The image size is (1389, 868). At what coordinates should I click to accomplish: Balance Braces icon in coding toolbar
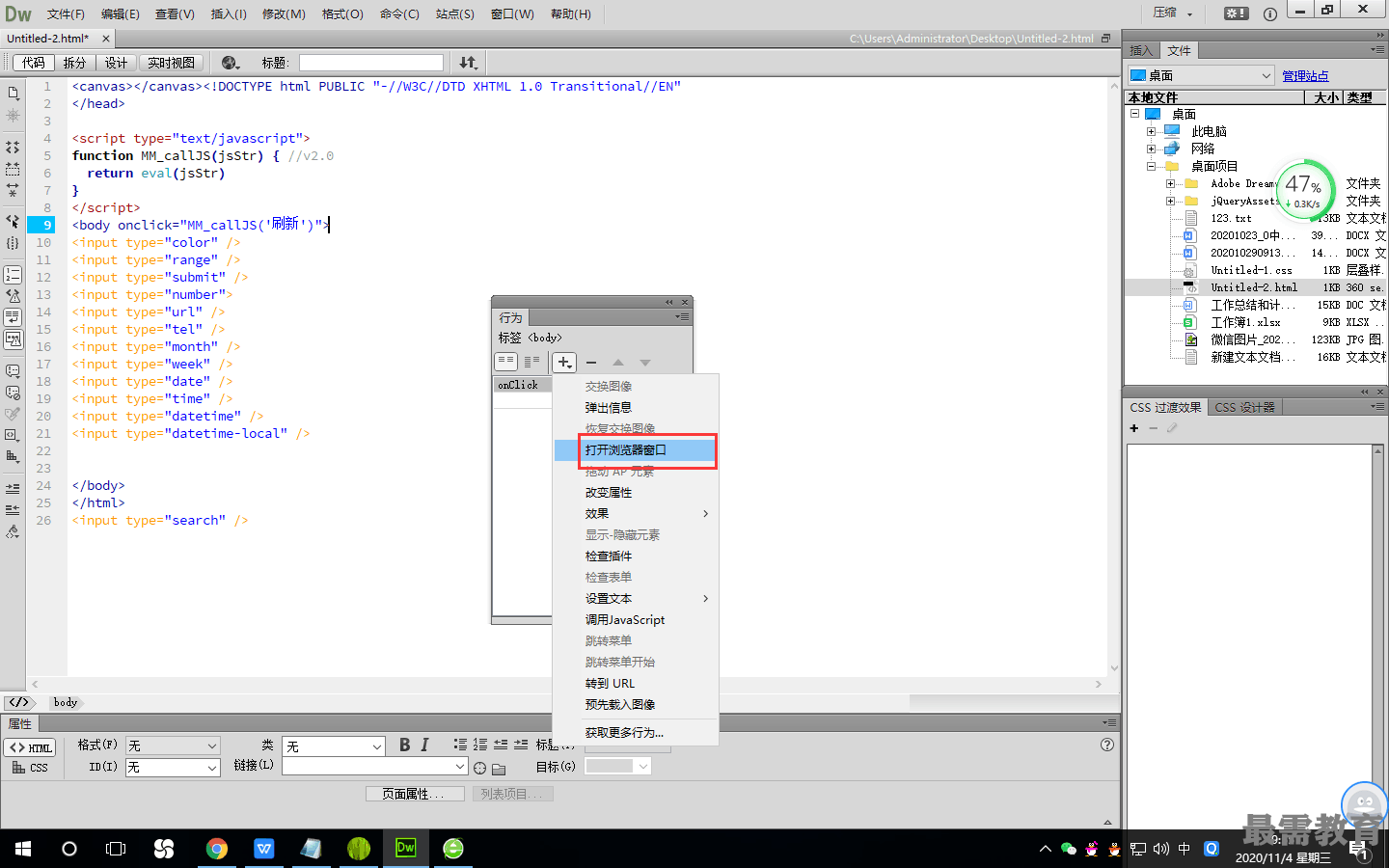(x=13, y=243)
